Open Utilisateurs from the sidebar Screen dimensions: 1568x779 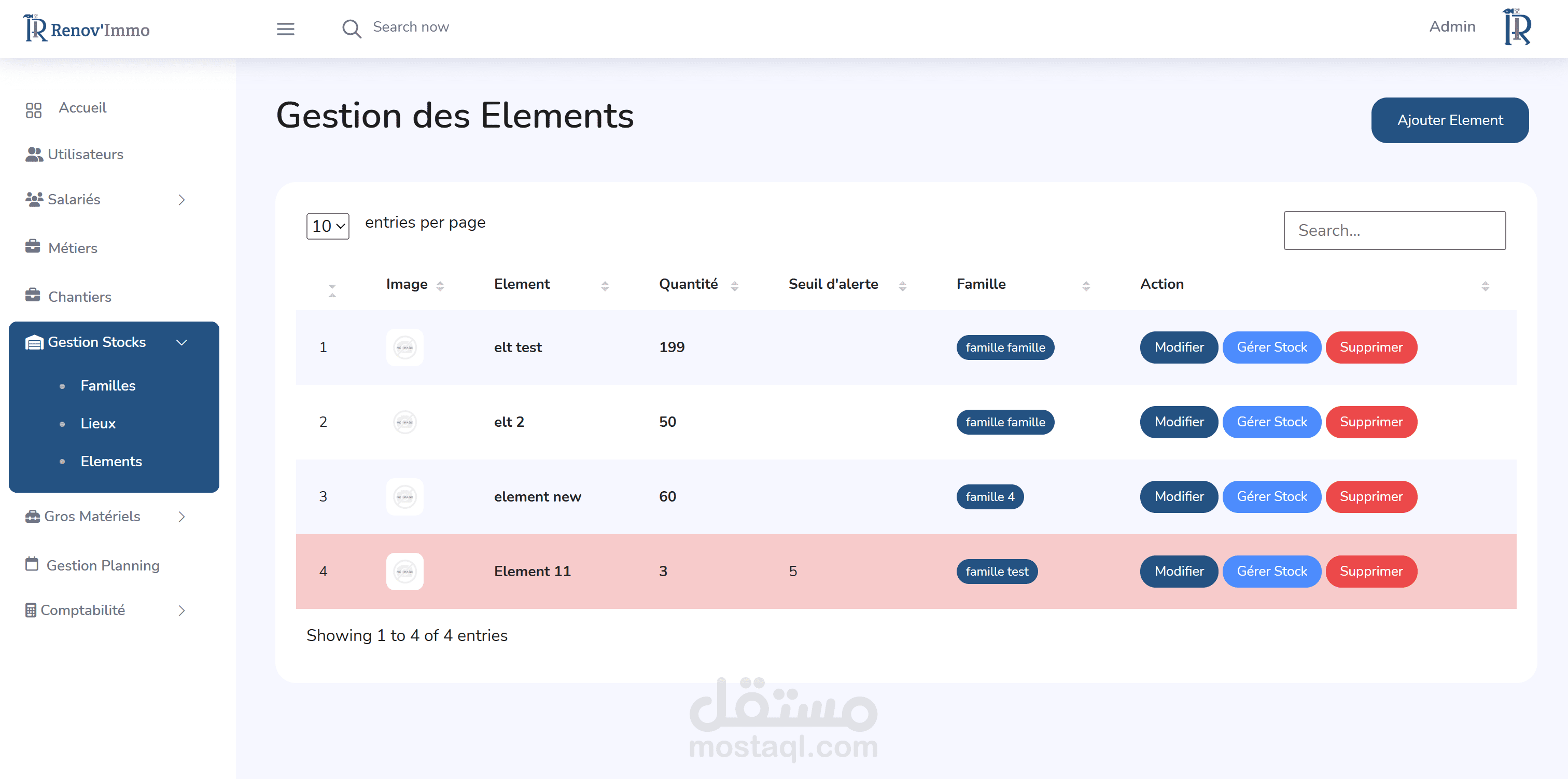(x=85, y=154)
